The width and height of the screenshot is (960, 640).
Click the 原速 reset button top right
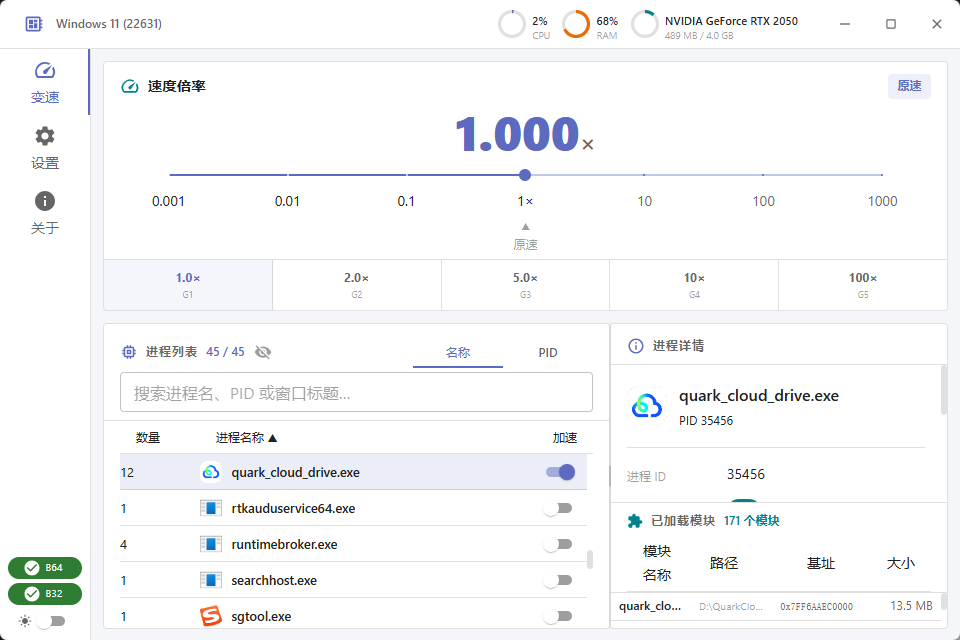(x=909, y=86)
